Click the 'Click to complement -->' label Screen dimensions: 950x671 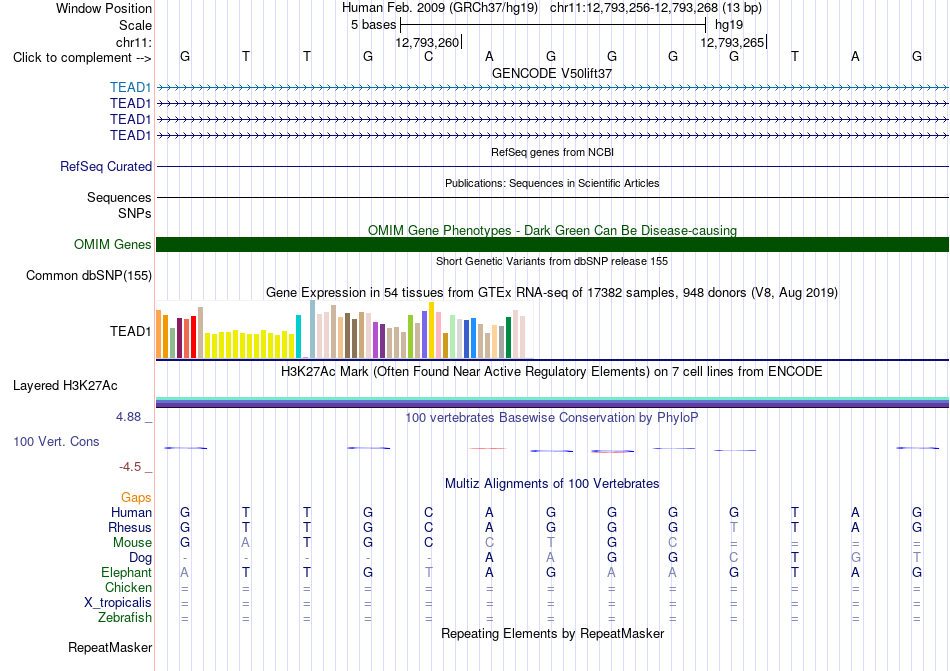tap(82, 58)
